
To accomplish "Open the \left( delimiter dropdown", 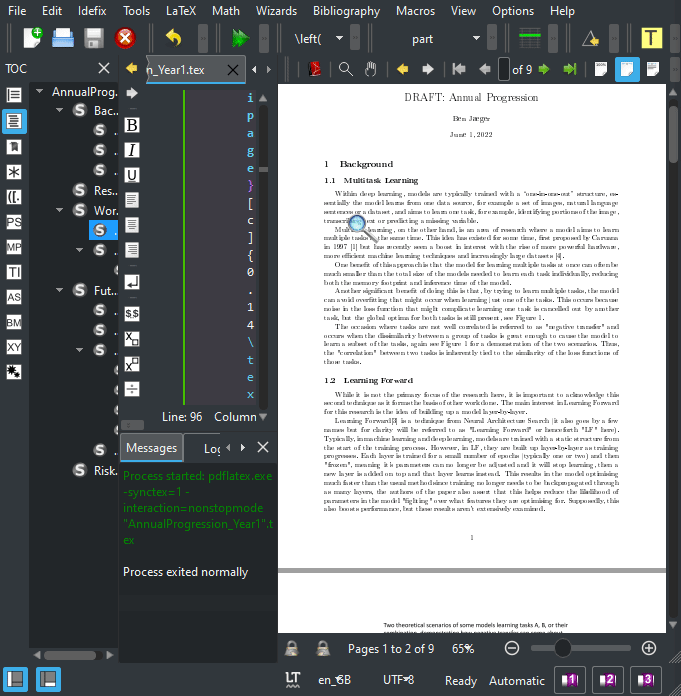I will point(339,38).
